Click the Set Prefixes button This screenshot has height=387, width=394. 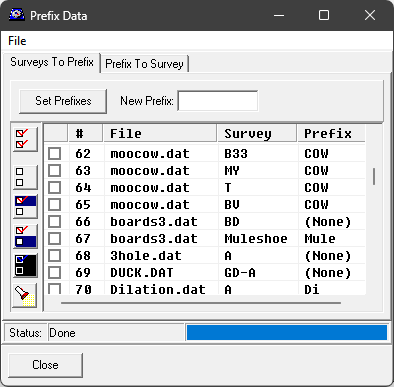63,101
